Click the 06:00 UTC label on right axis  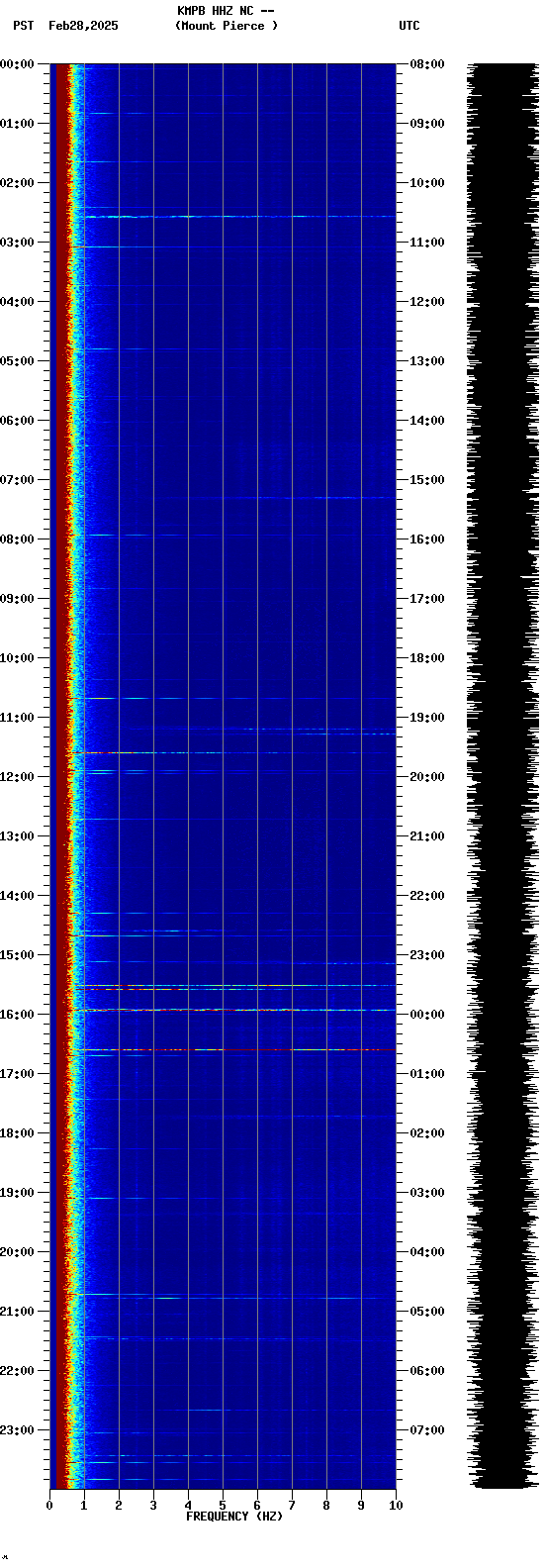click(426, 1371)
